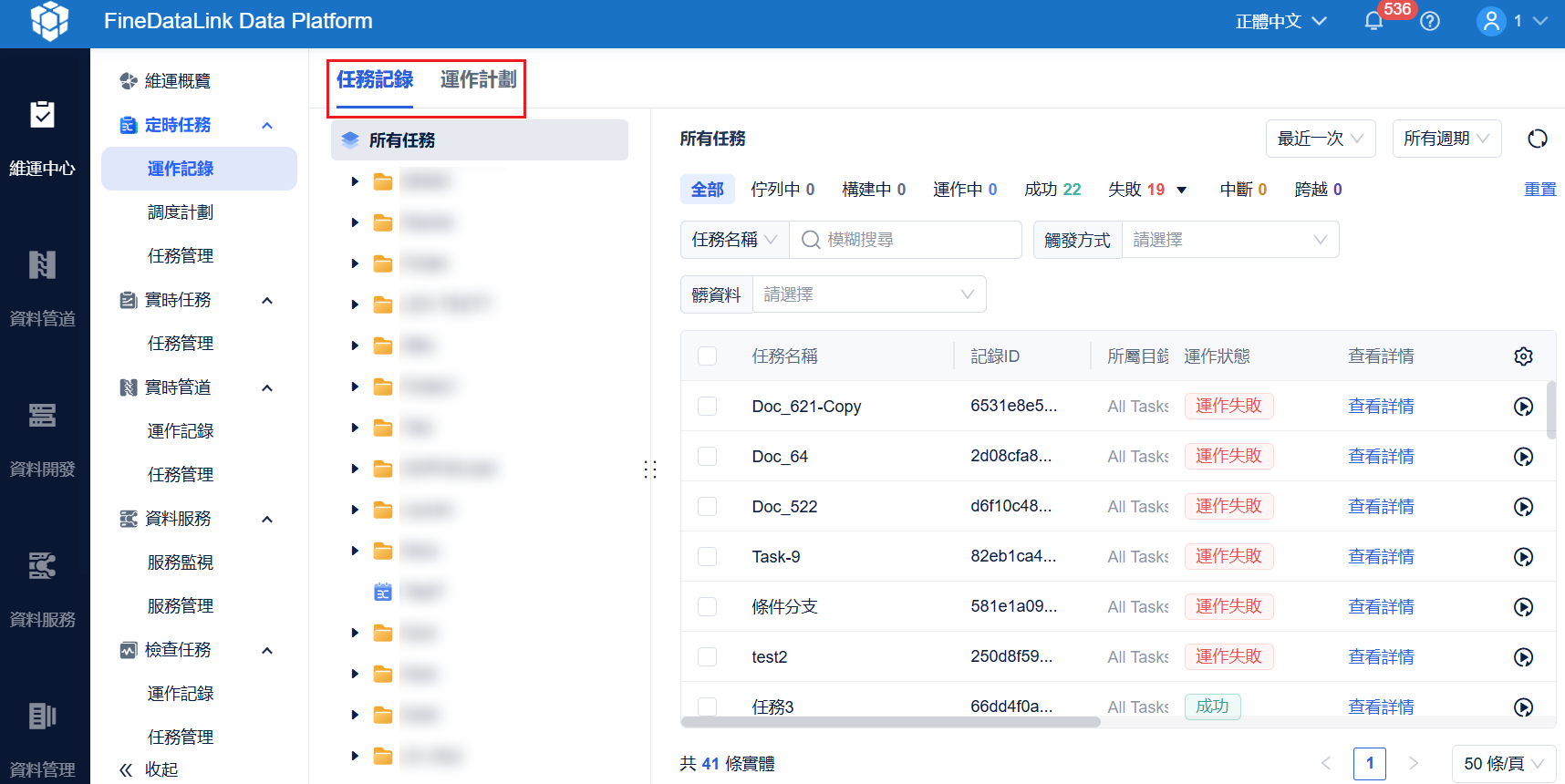Check the Task-9 row checkbox
Screen dimensions: 1565x784
click(707, 556)
